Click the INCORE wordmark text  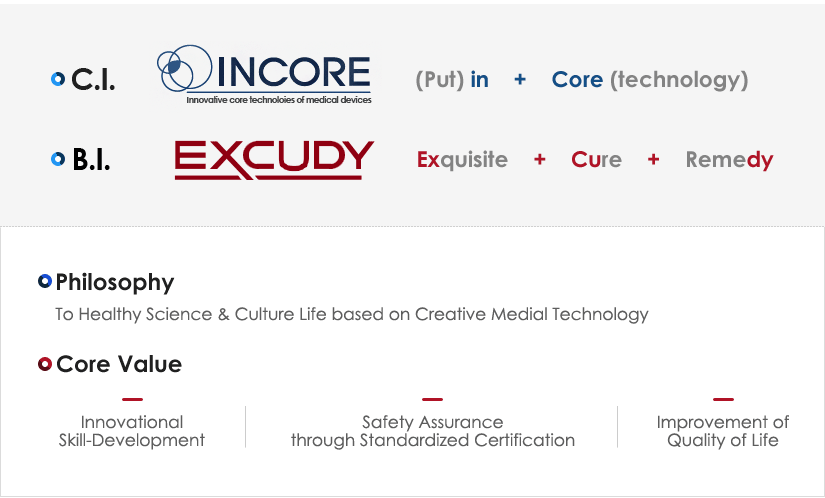294,72
